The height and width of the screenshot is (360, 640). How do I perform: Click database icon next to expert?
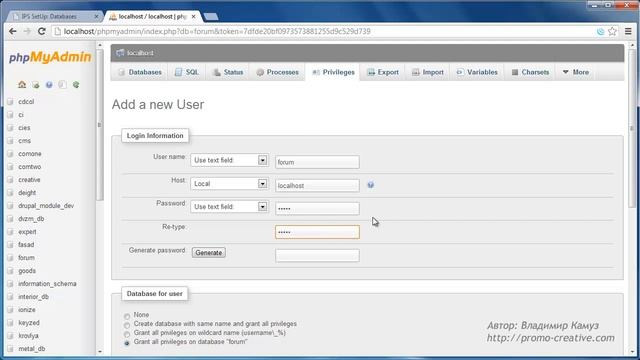[x=11, y=232]
